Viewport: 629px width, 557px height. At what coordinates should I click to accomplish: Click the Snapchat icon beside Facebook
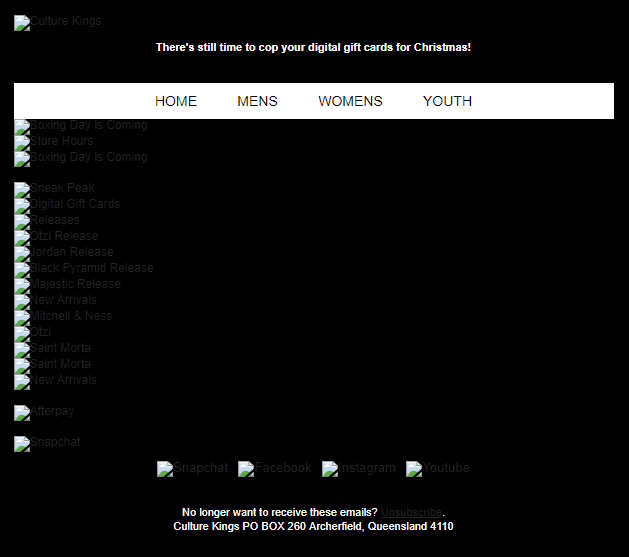point(192,468)
